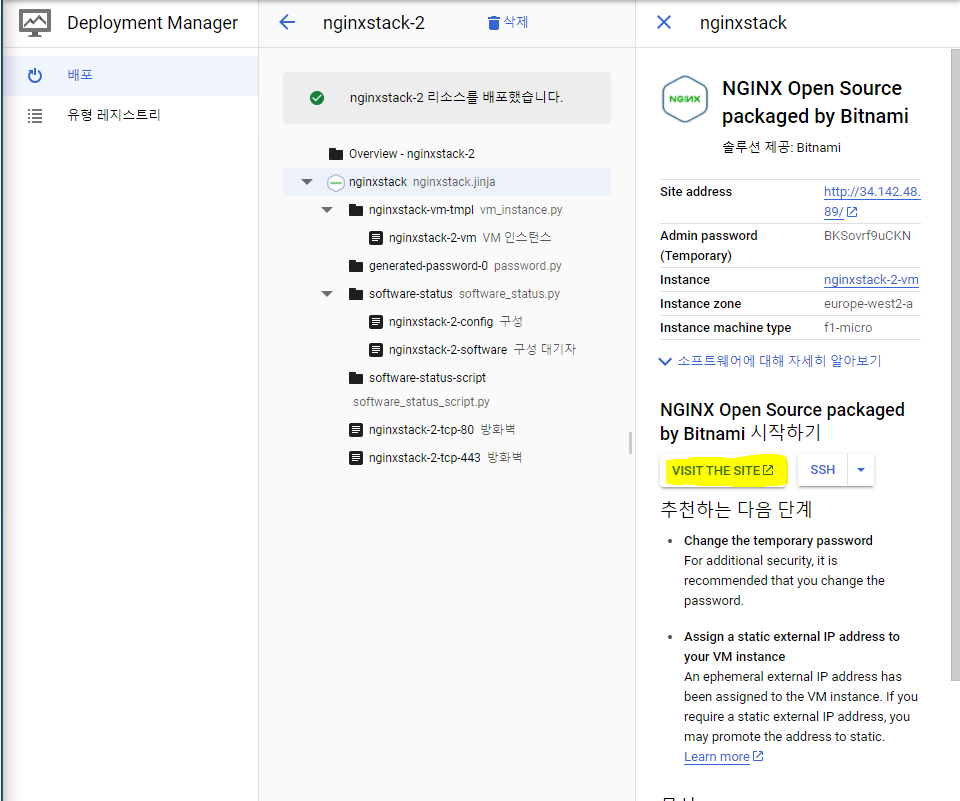
Task: Click the nginxstack-2-config document icon
Action: tap(376, 322)
